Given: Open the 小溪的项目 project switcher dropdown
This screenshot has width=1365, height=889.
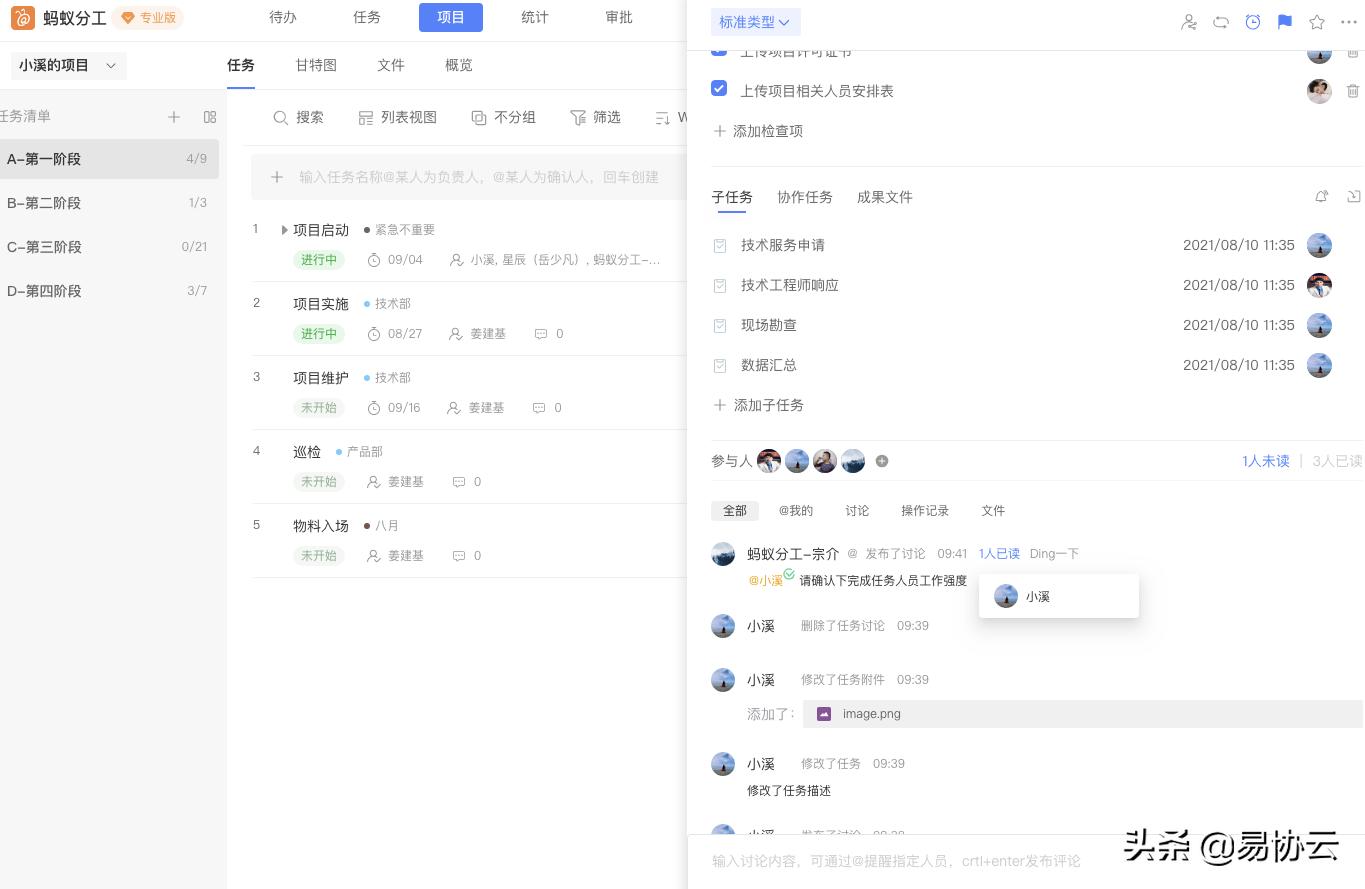Looking at the screenshot, I should 68,65.
